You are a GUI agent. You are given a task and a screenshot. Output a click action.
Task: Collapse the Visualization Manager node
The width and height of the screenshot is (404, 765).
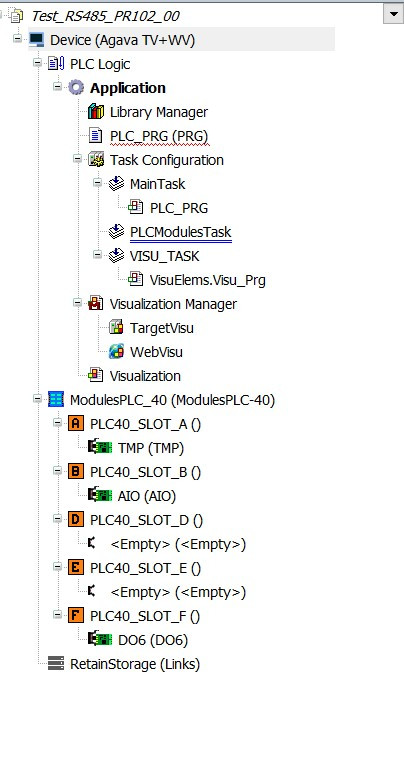78,302
